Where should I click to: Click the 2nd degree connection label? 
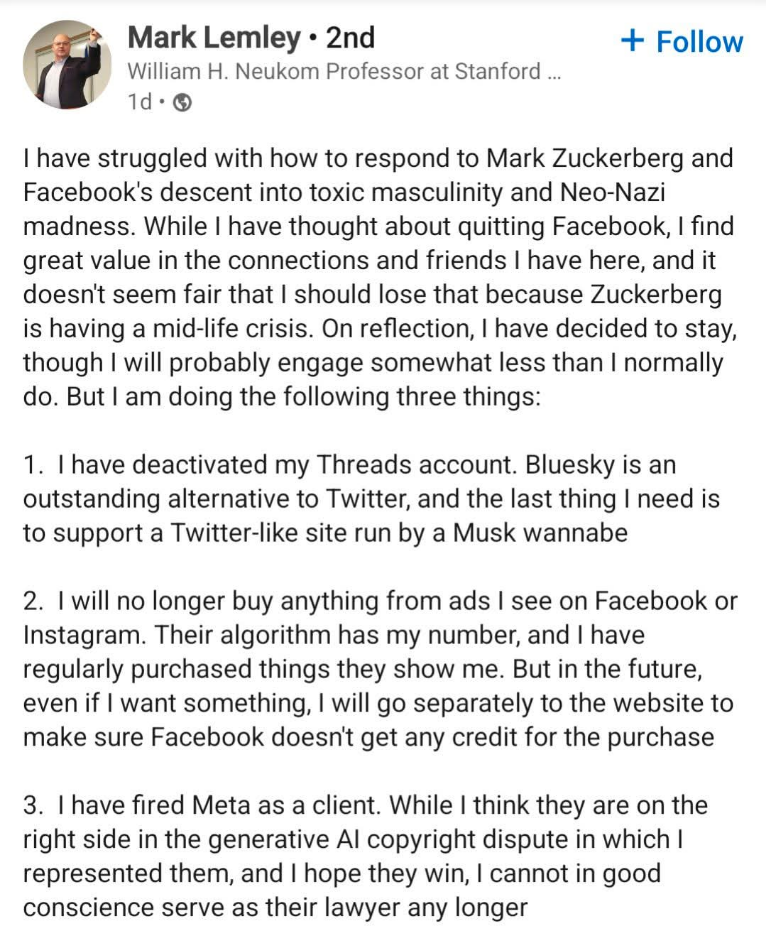(x=351, y=38)
